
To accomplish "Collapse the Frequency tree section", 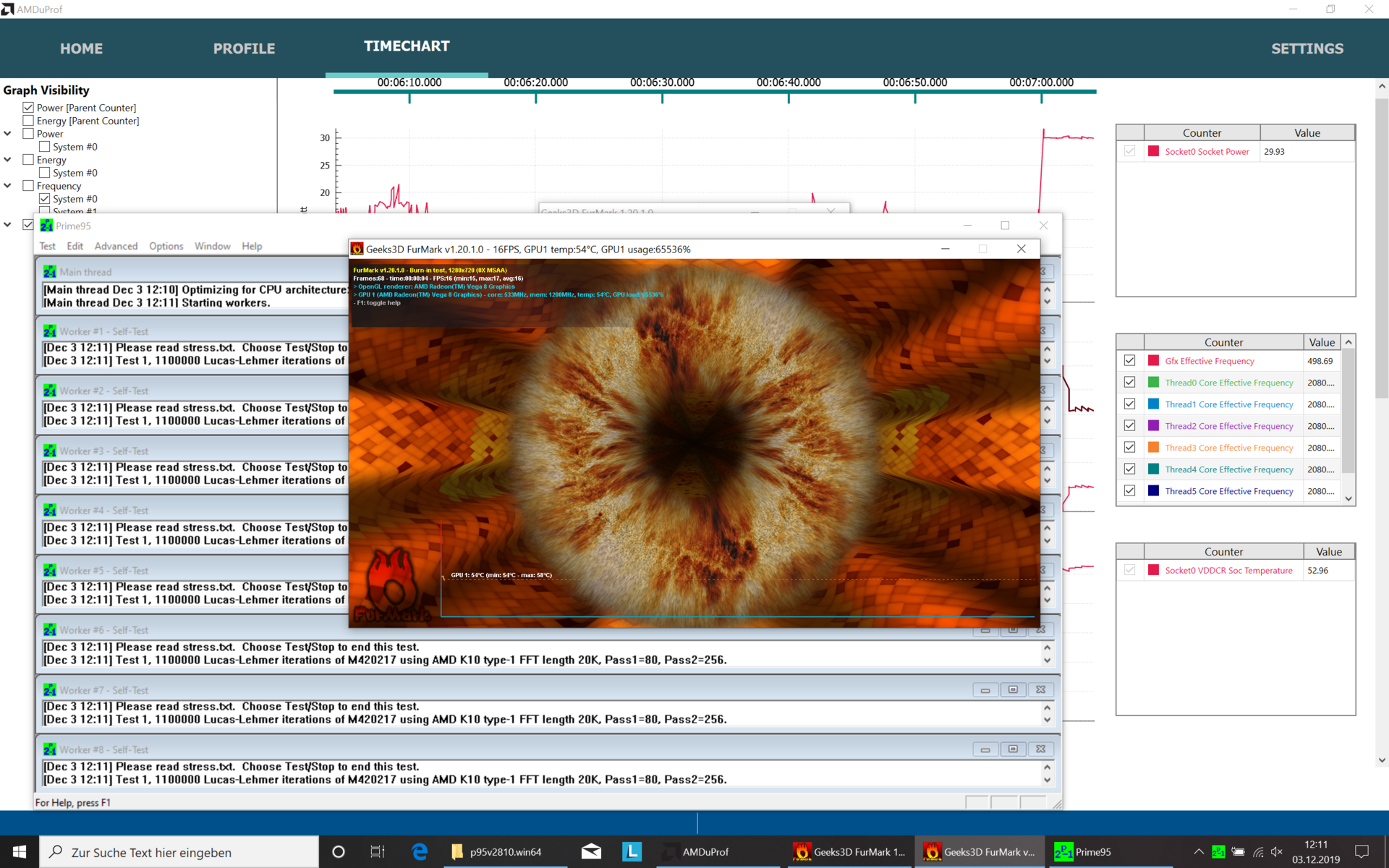I will click(7, 186).
